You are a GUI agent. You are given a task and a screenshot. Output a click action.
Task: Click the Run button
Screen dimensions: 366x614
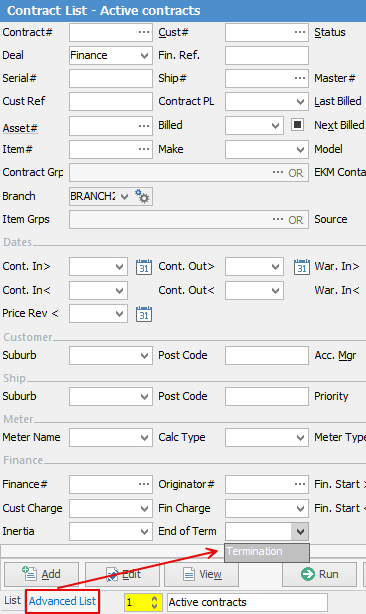(x=319, y=574)
